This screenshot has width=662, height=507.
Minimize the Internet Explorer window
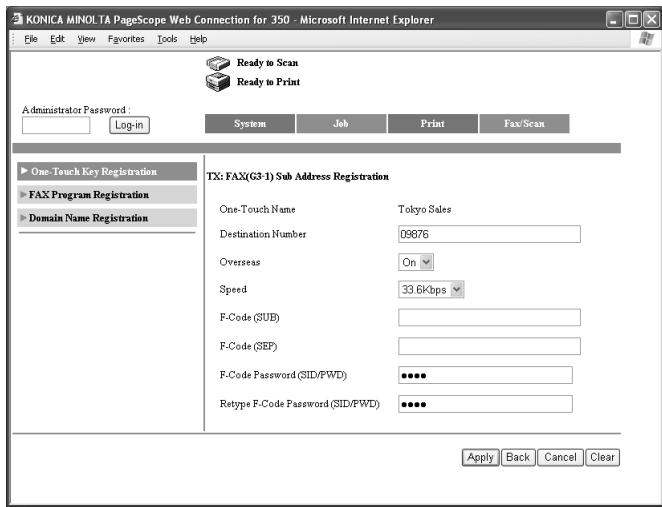614,19
